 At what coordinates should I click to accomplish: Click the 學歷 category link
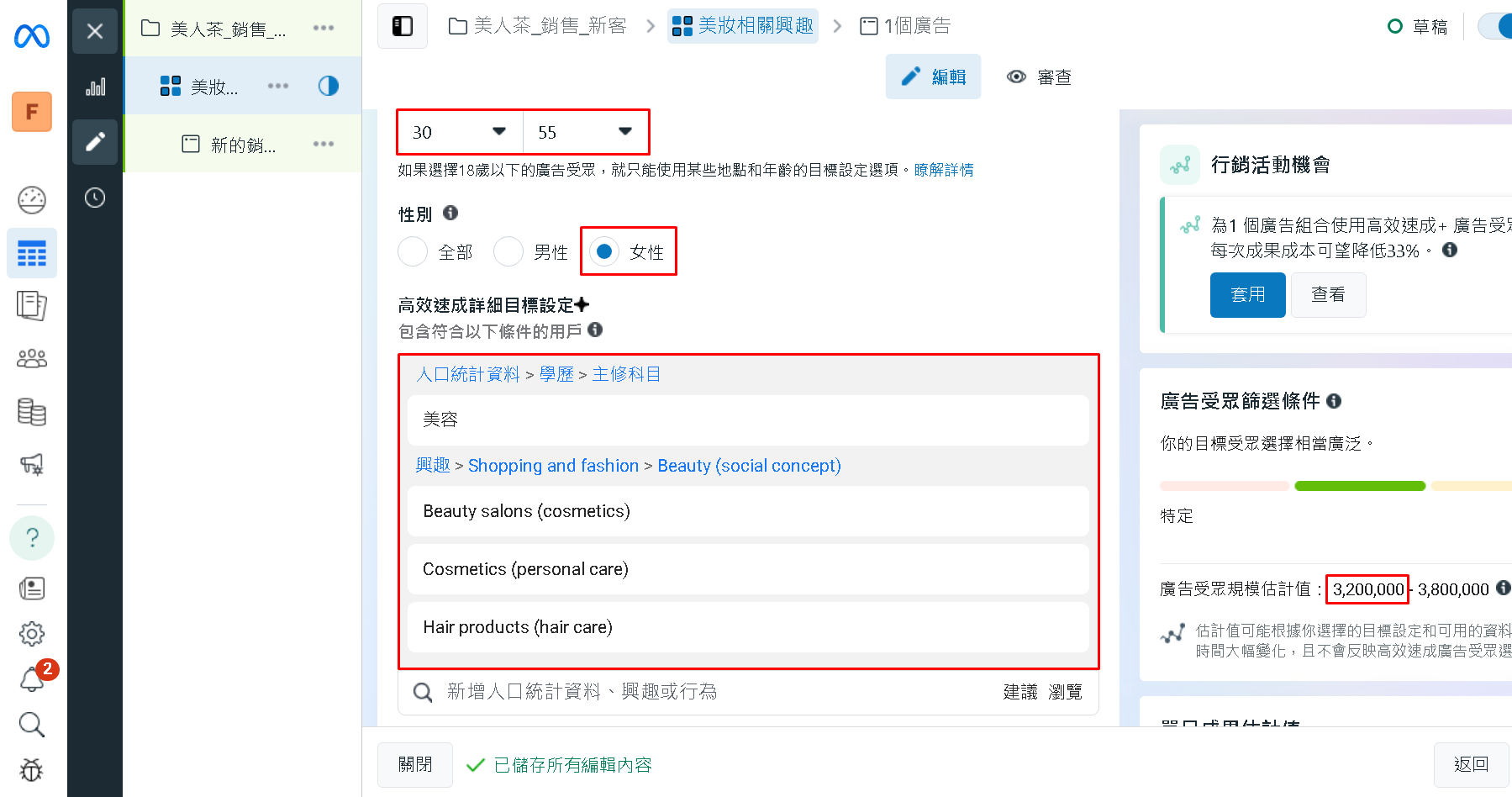(x=556, y=374)
